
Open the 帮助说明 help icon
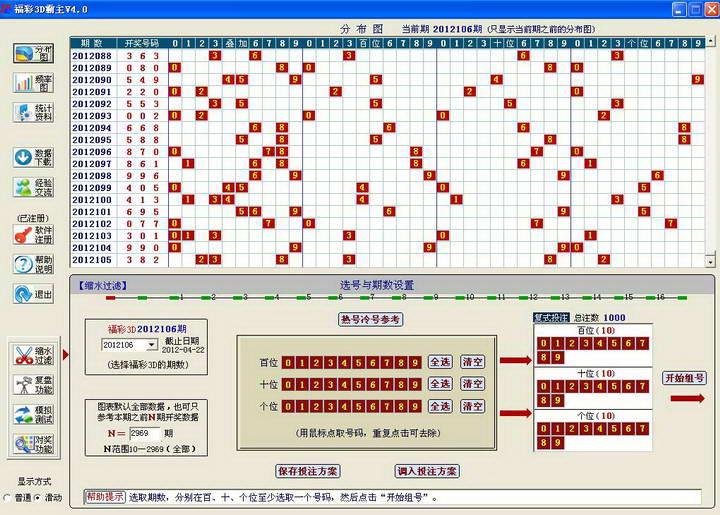34,264
